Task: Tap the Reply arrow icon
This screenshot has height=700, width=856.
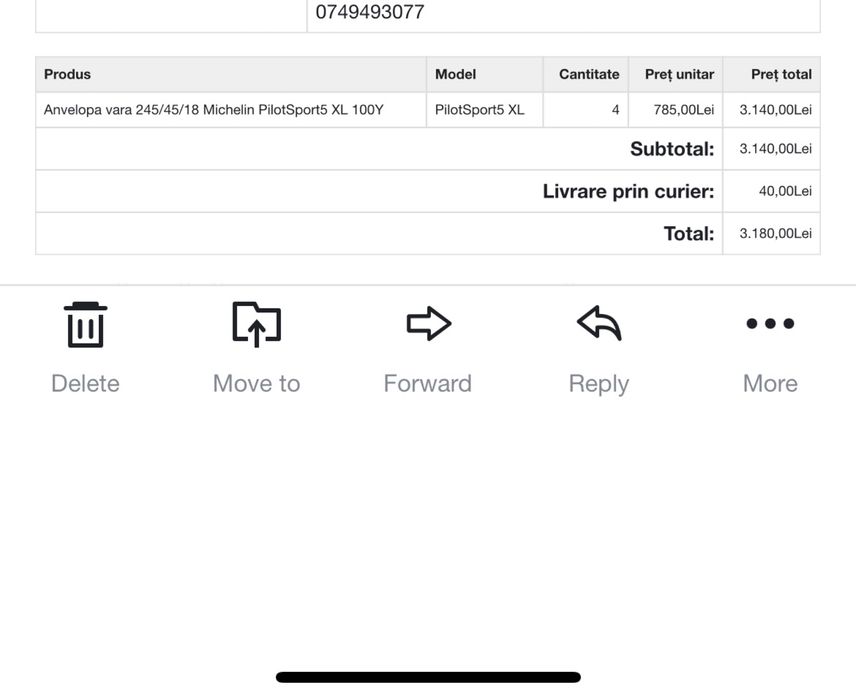Action: 599,323
